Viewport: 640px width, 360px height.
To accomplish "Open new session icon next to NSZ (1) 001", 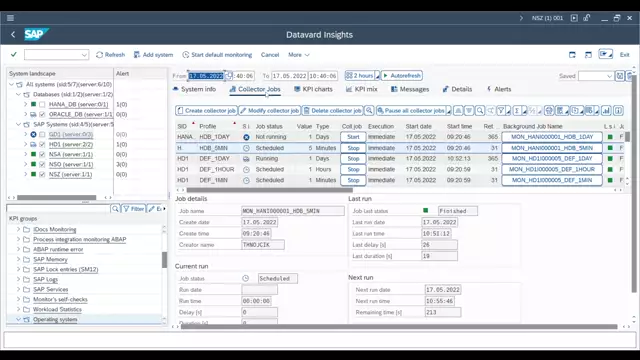I will point(574,18).
